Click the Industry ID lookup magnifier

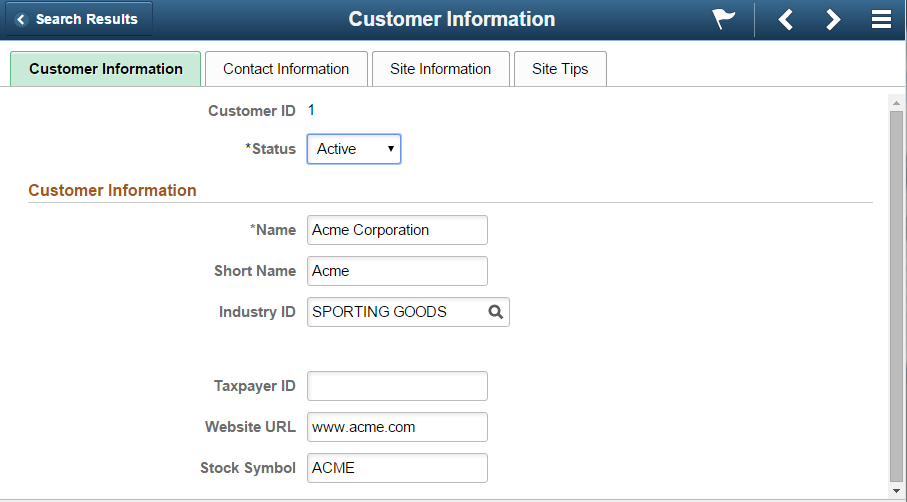tap(495, 312)
